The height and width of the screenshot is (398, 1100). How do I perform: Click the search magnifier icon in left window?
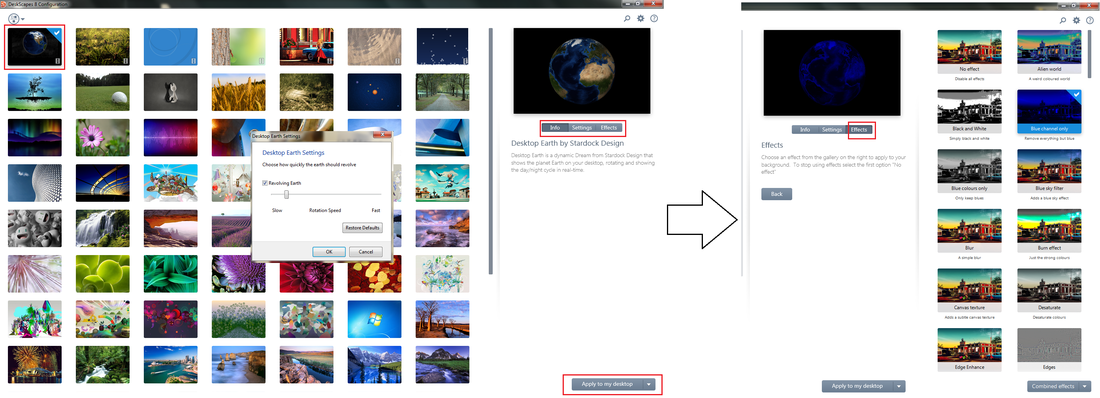pyautogui.click(x=627, y=19)
